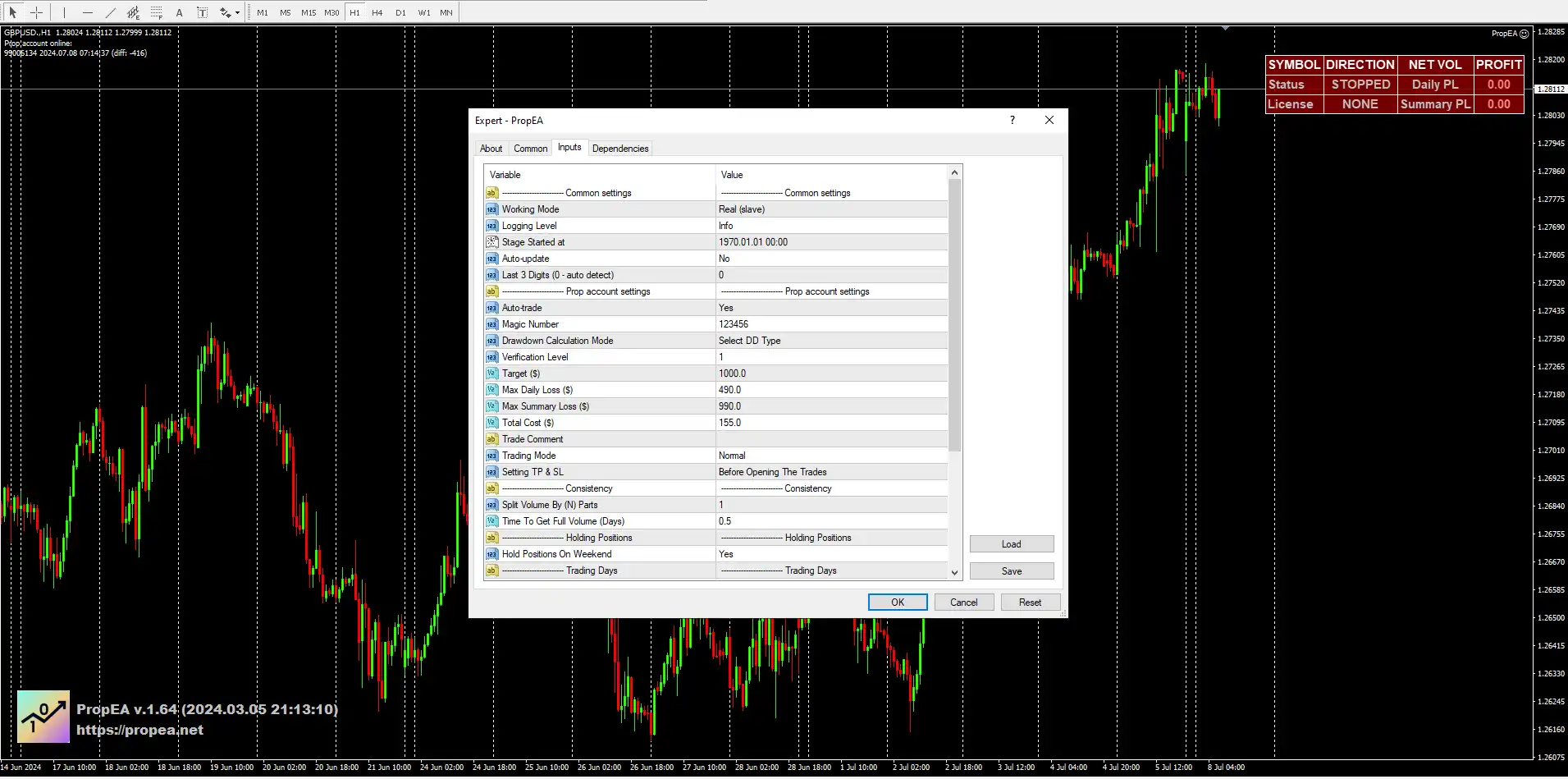Click the PropEA smiley icon on chart
Image resolution: width=1568 pixels, height=779 pixels.
tap(1524, 34)
